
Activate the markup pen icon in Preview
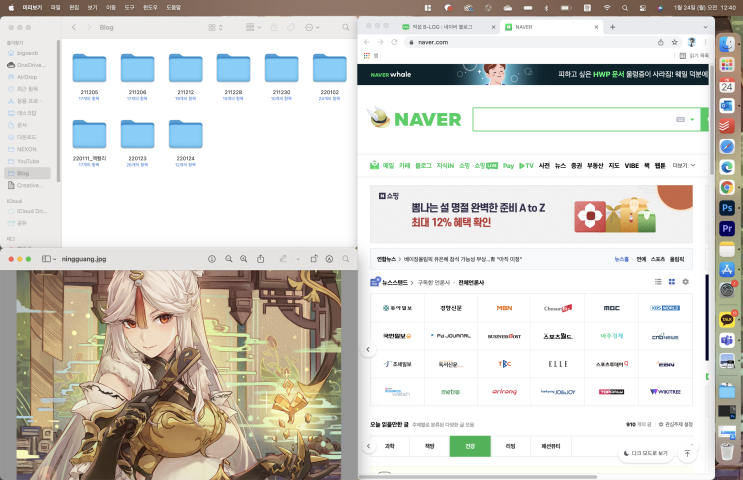pos(283,259)
